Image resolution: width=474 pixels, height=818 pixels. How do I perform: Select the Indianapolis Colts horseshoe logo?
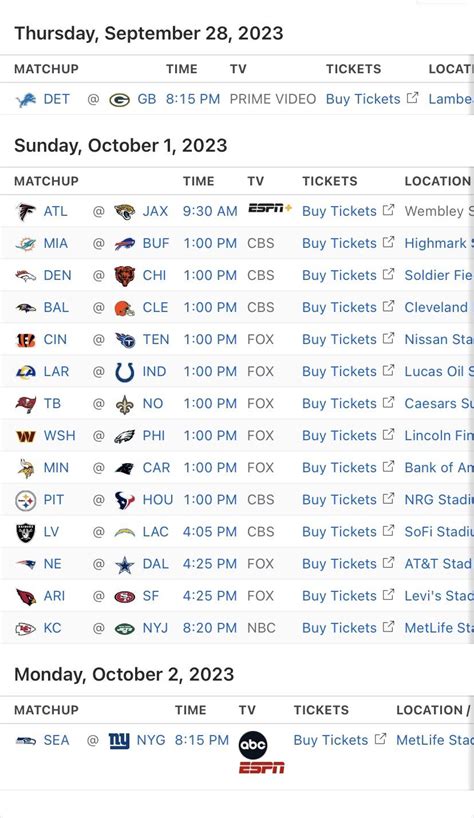click(125, 372)
